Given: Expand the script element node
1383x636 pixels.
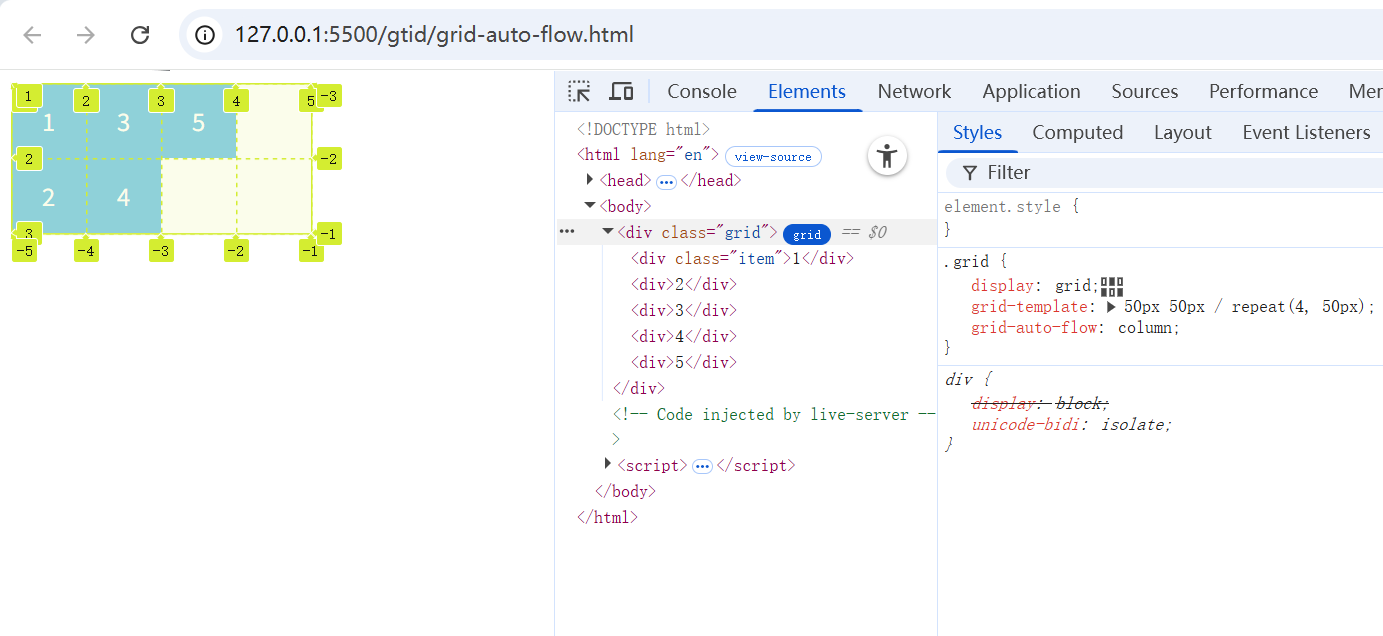Looking at the screenshot, I should point(608,464).
